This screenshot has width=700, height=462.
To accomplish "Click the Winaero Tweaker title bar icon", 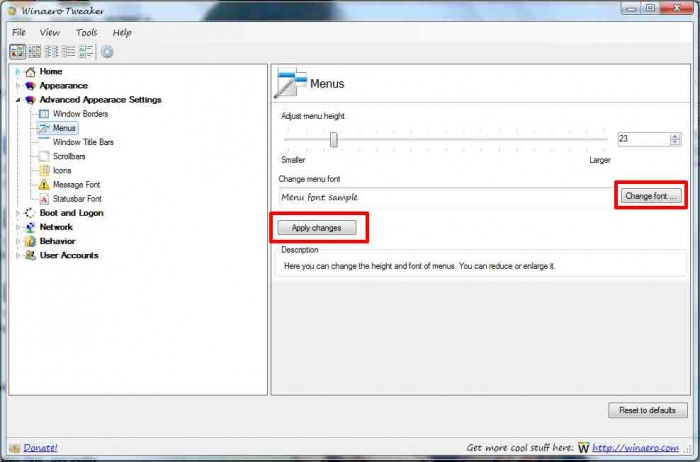I will coord(12,11).
